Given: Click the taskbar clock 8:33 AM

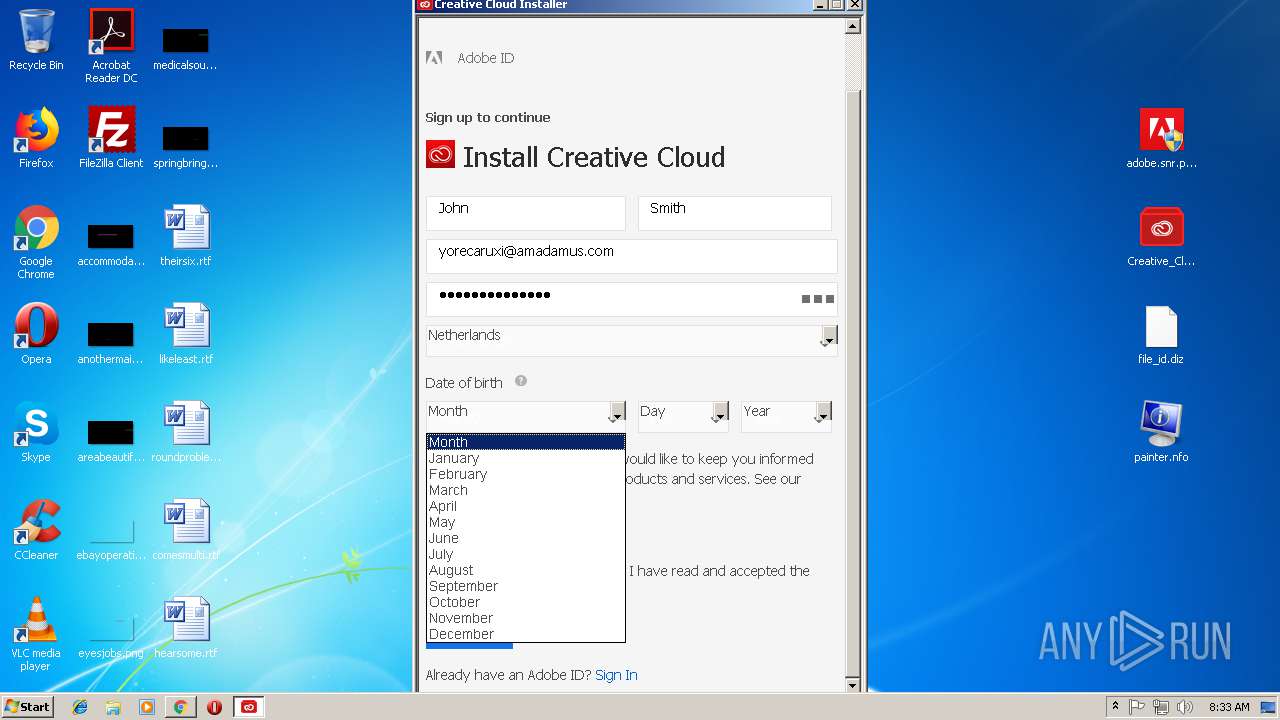Looking at the screenshot, I should point(1229,707).
